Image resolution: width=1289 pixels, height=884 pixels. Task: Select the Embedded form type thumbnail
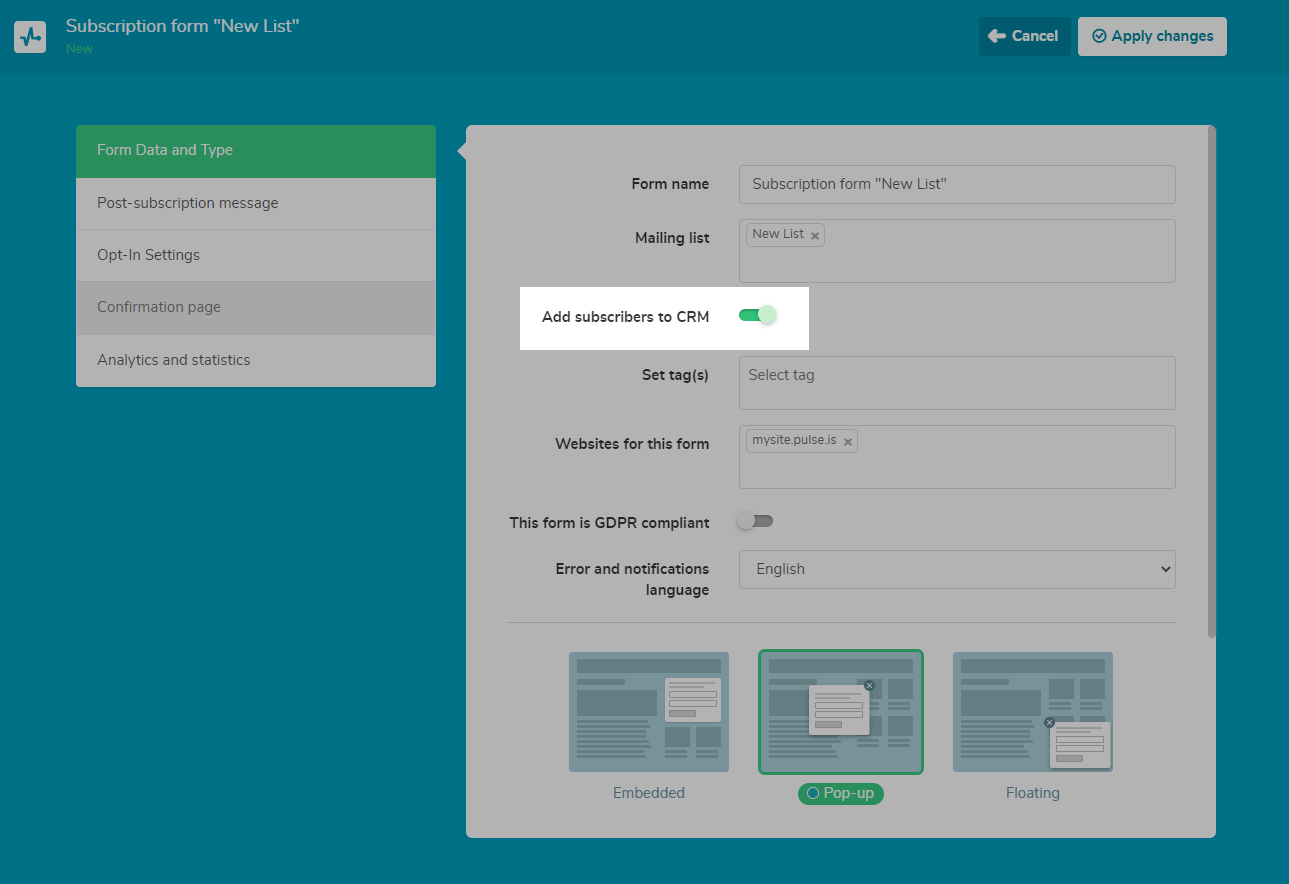click(x=648, y=712)
